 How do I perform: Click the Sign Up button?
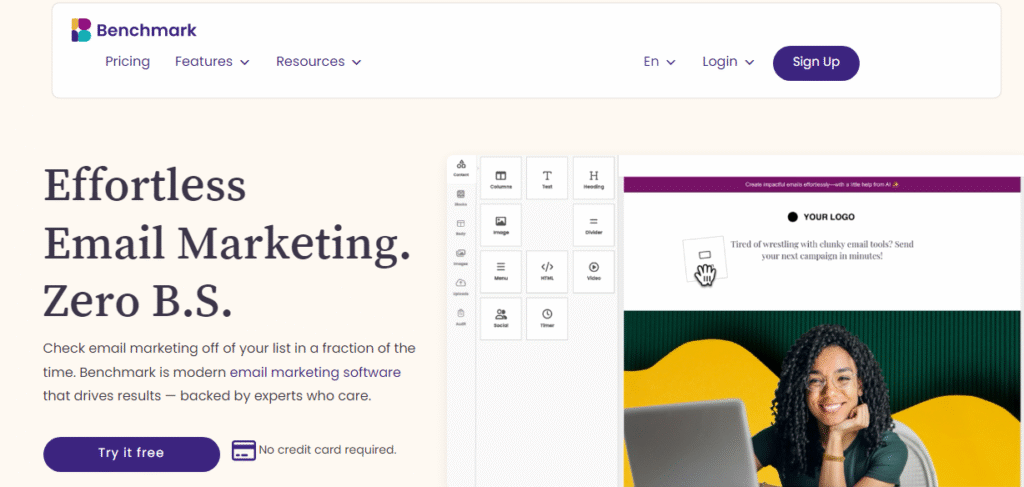pos(816,62)
